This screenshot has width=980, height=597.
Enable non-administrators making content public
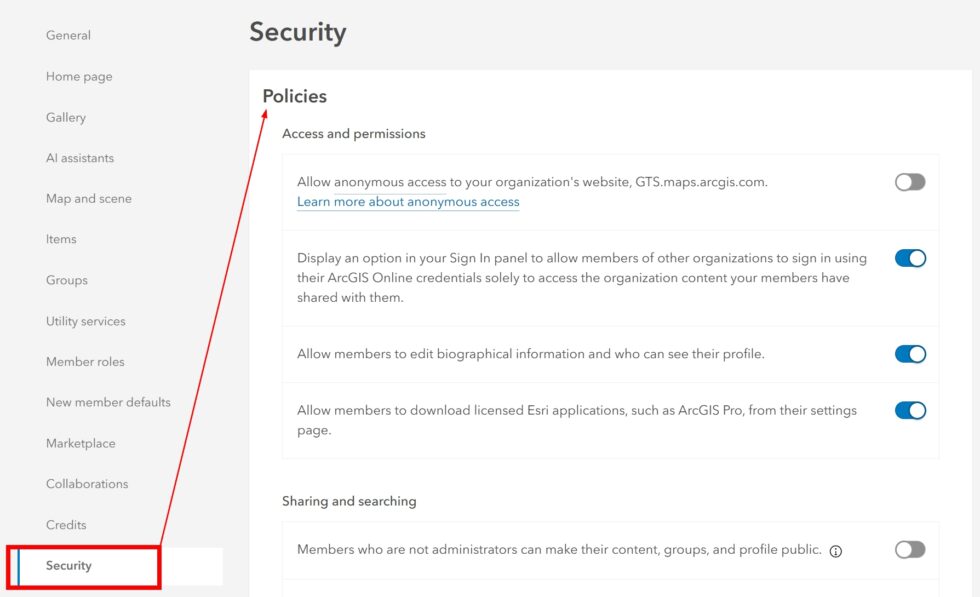[910, 549]
